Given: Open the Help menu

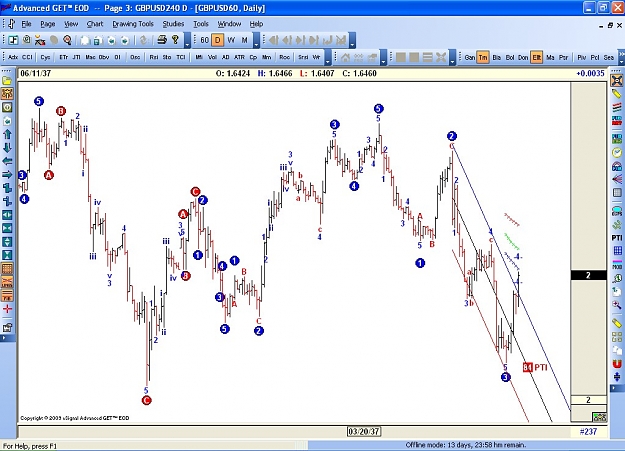Looking at the screenshot, I should (x=256, y=24).
